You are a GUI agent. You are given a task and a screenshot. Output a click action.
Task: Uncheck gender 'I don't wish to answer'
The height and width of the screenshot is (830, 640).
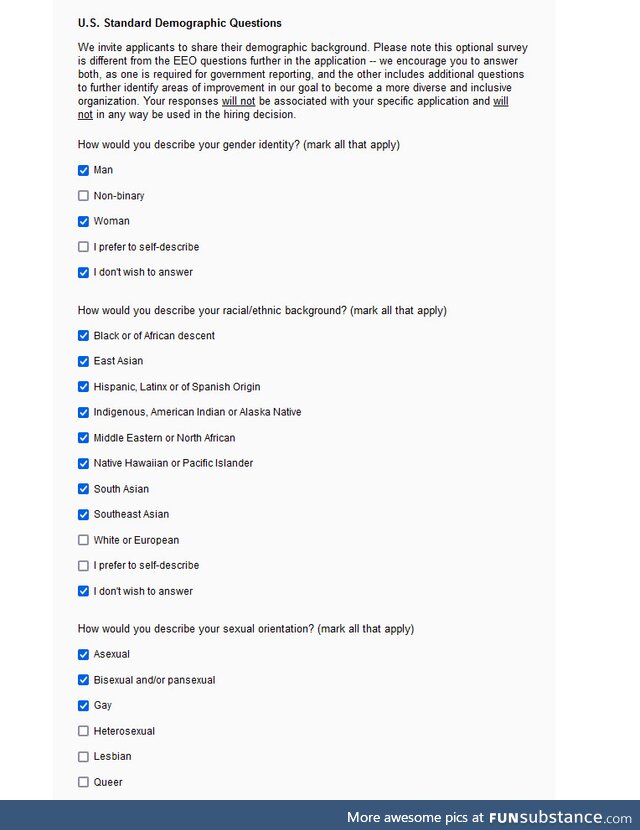(x=83, y=272)
